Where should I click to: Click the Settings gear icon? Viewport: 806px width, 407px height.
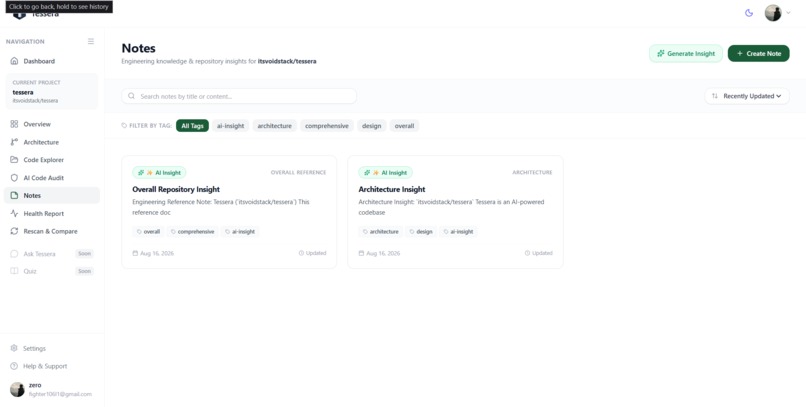14,348
